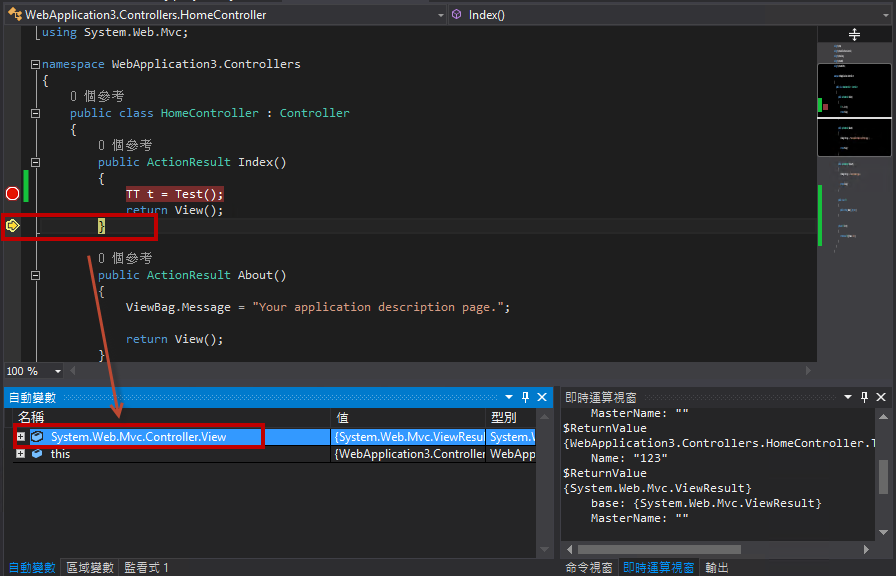Click the red breakpoint marker in the margin
This screenshot has width=896, height=576.
[12, 194]
